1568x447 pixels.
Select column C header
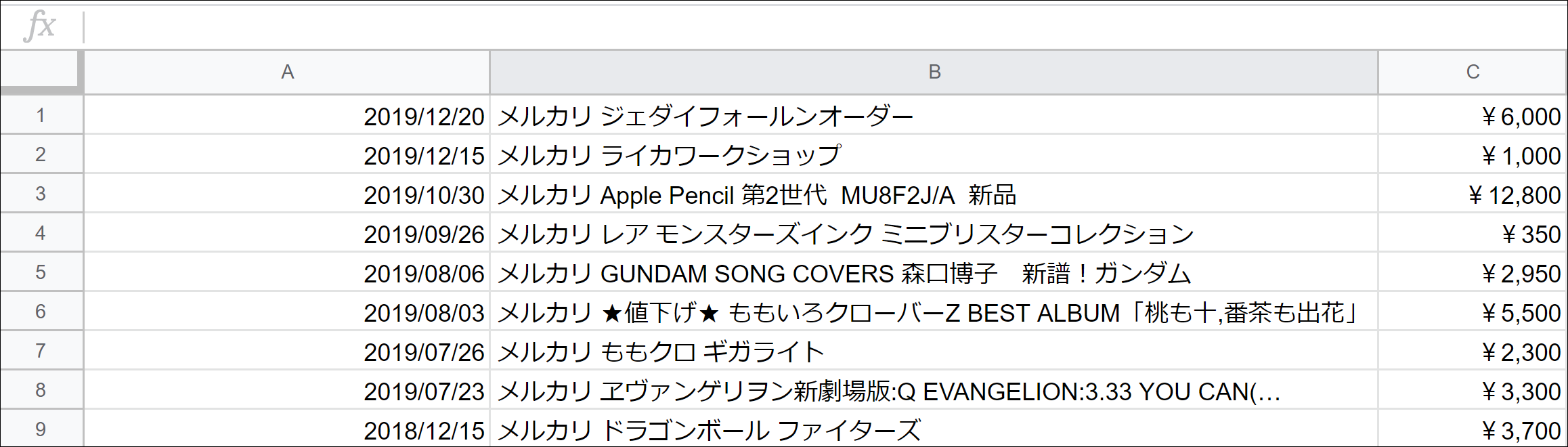(x=1473, y=72)
